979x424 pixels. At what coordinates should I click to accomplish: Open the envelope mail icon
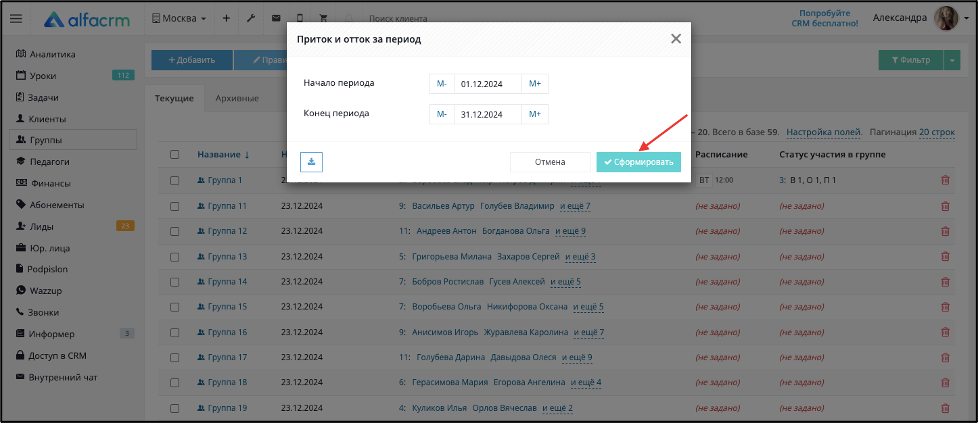click(275, 18)
